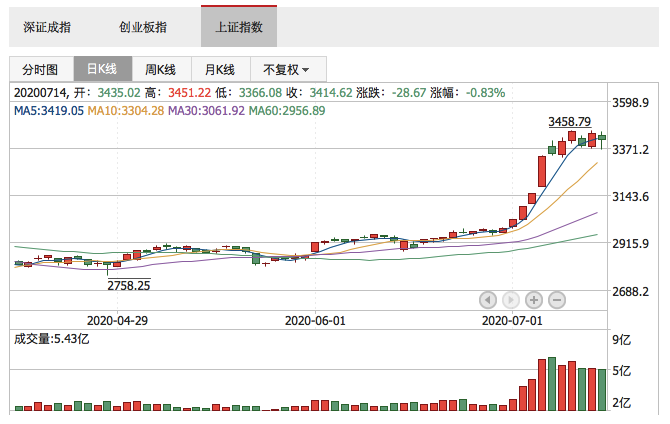670x424 pixels.
Task: Click the 2020-04-29 date axis label
Action: click(x=117, y=321)
